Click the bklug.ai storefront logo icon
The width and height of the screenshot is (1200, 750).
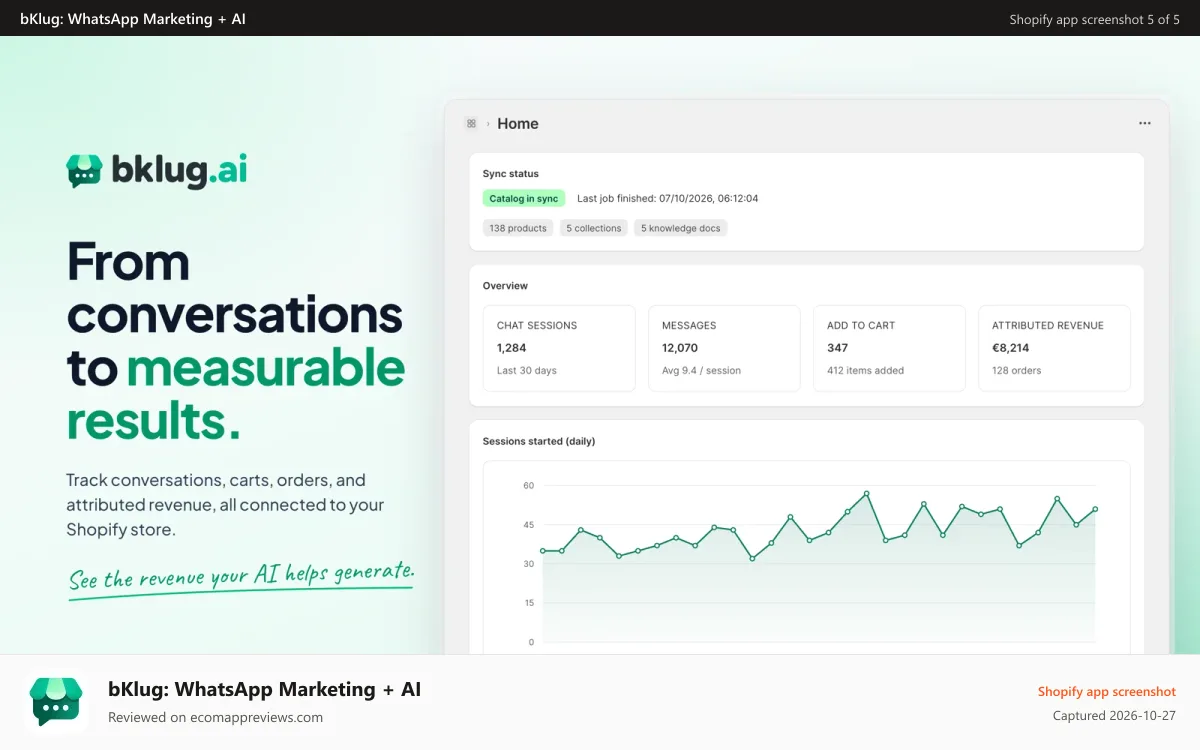pyautogui.click(x=85, y=171)
